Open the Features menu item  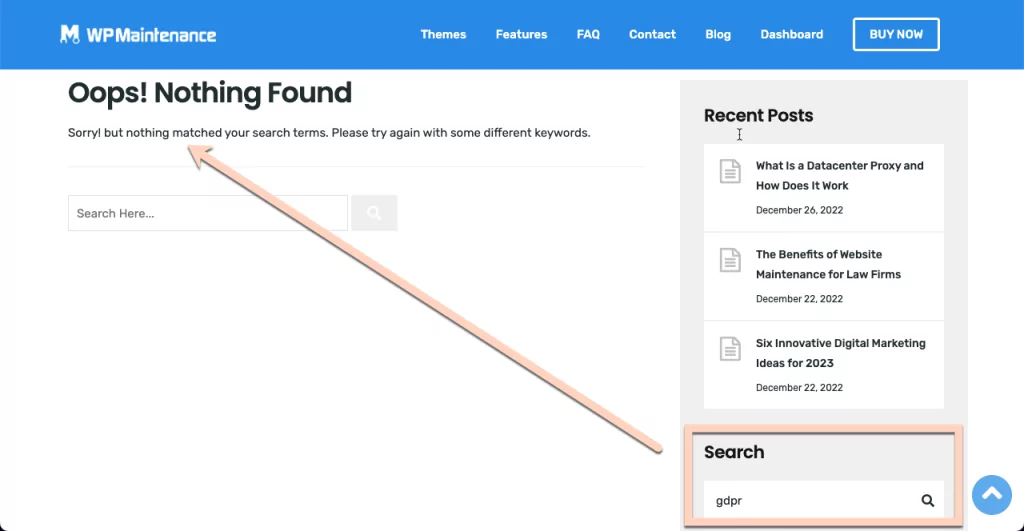[x=521, y=35]
